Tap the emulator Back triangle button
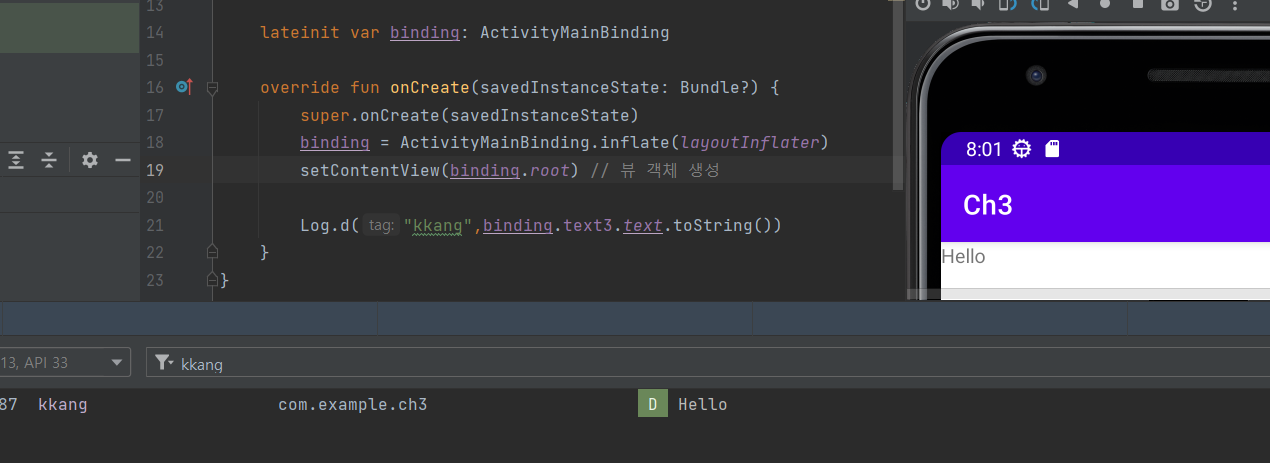 point(1073,4)
